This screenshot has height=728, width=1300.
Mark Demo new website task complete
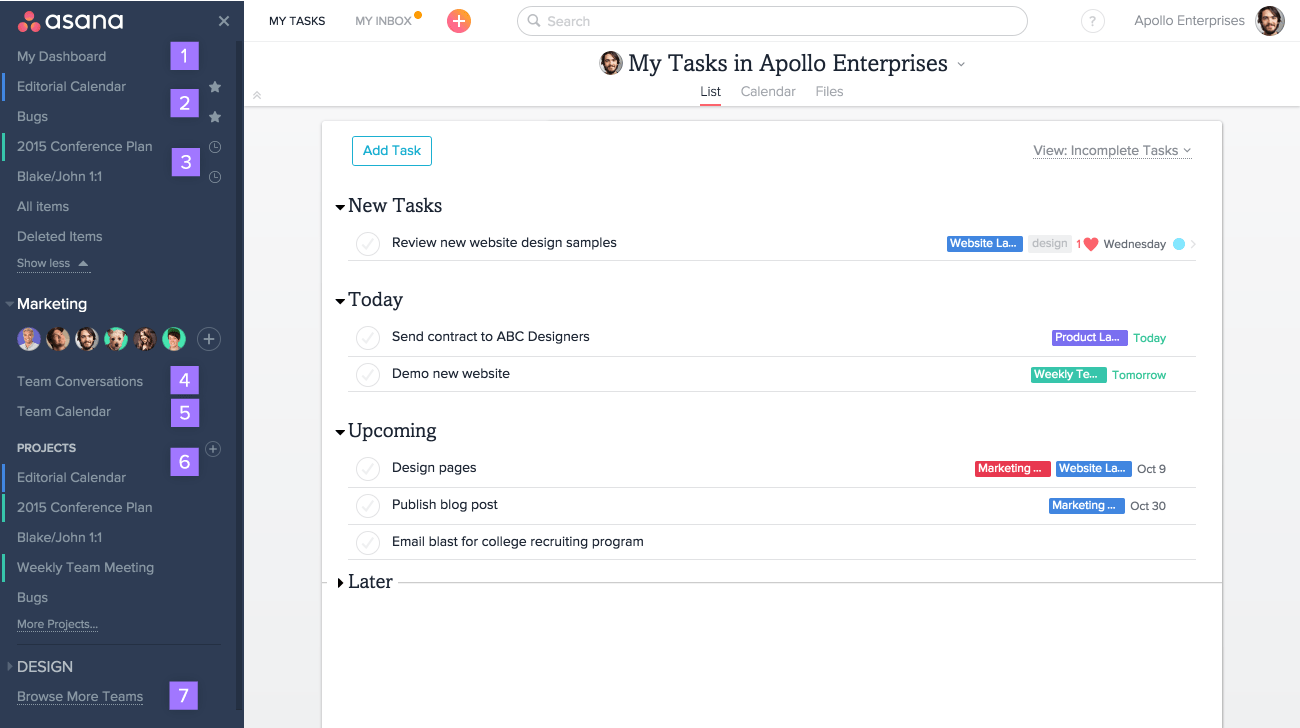click(x=368, y=374)
